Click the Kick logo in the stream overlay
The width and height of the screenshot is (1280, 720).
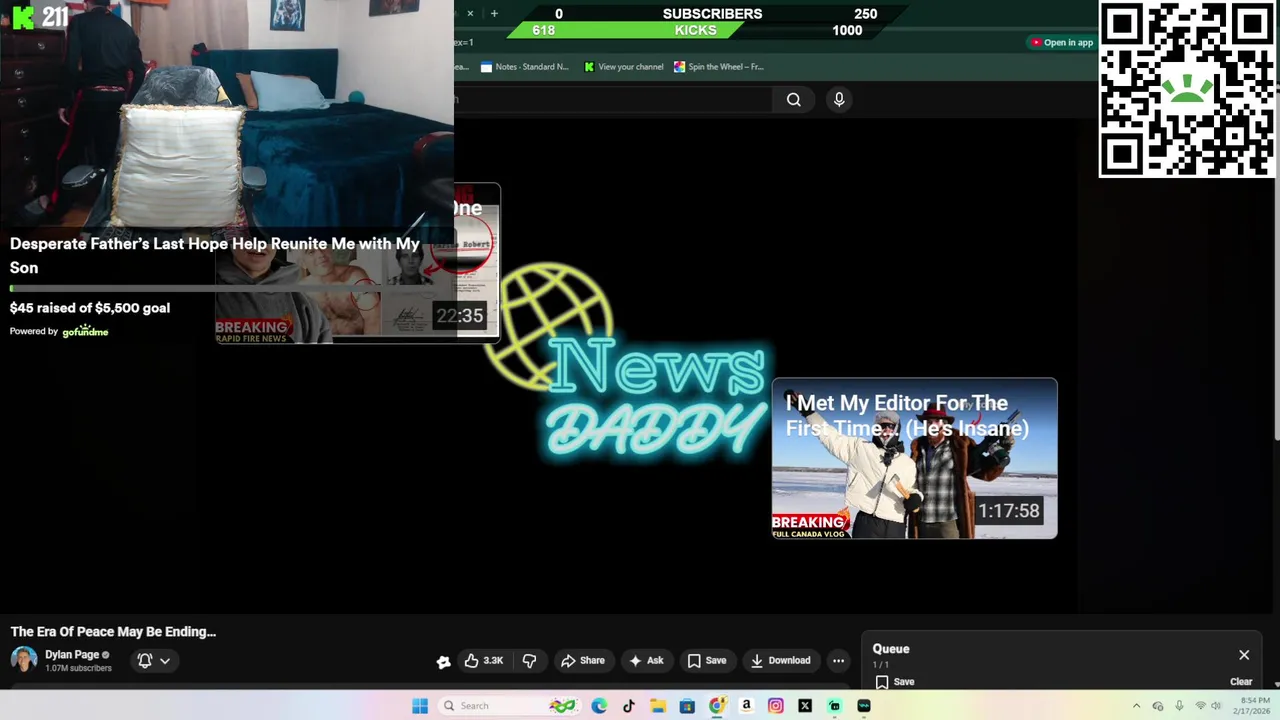(22, 17)
